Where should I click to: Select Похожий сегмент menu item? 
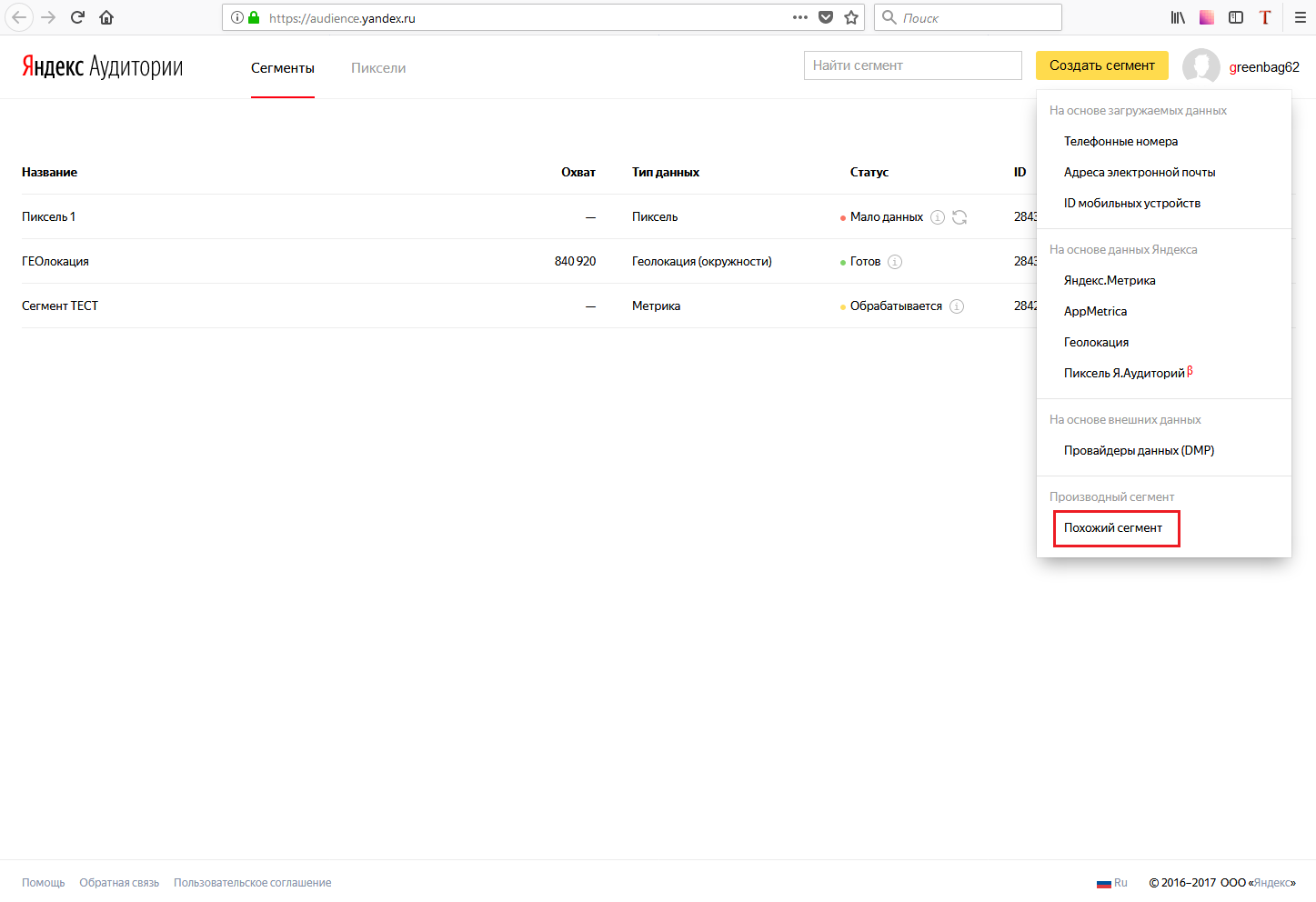click(1113, 527)
